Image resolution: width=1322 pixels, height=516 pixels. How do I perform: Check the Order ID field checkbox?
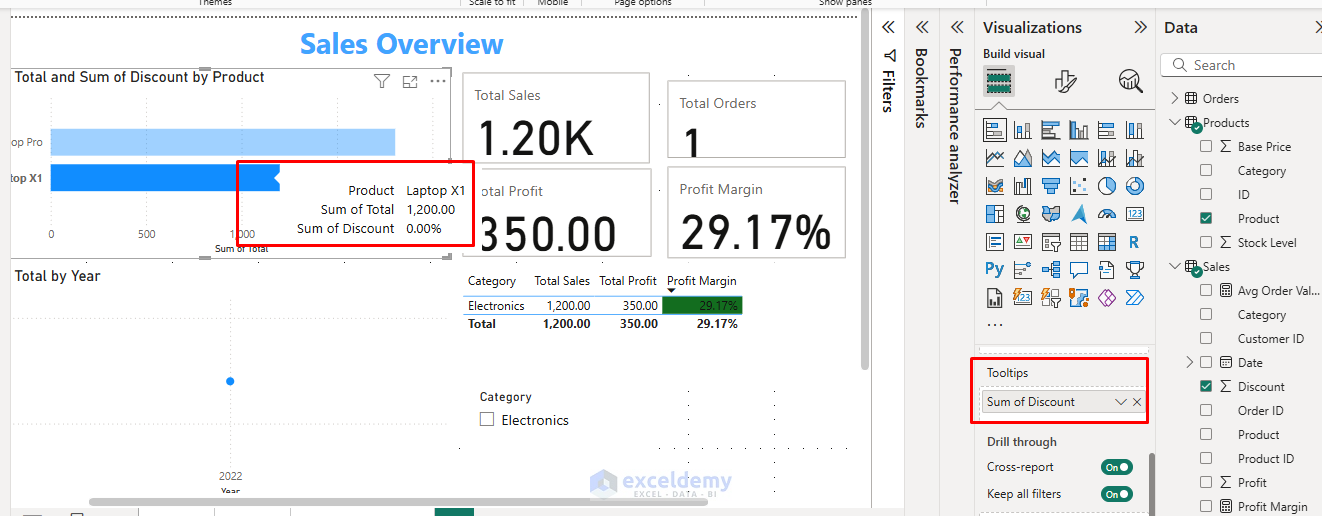coord(1206,411)
